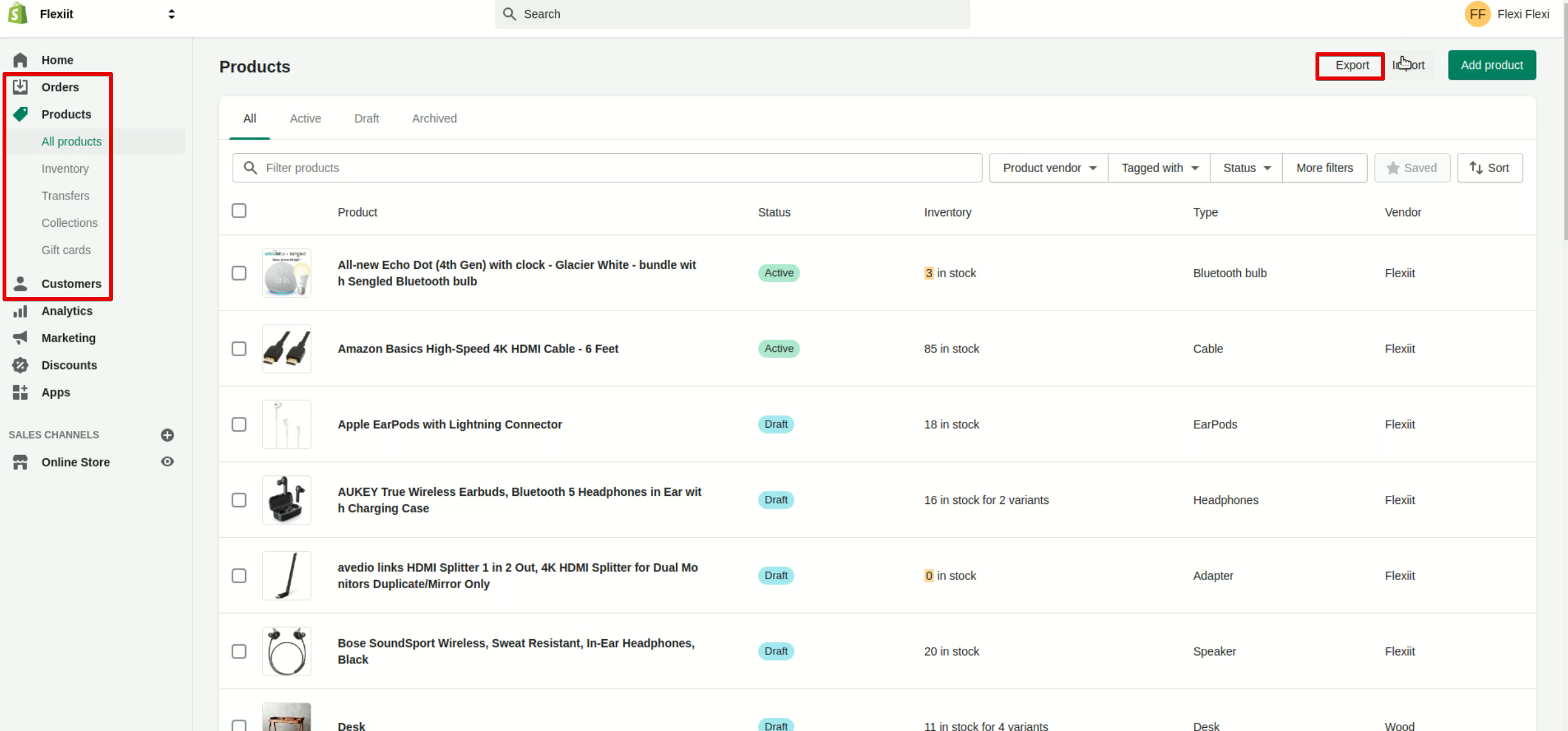Click into the Filter products field

coord(607,168)
